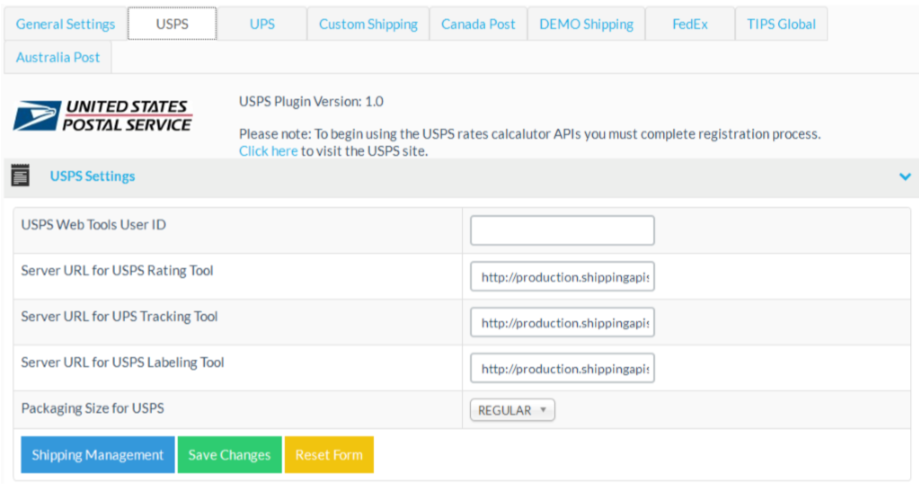Image resolution: width=919 pixels, height=485 pixels.
Task: Switch to the Australia Post tab
Action: (58, 57)
